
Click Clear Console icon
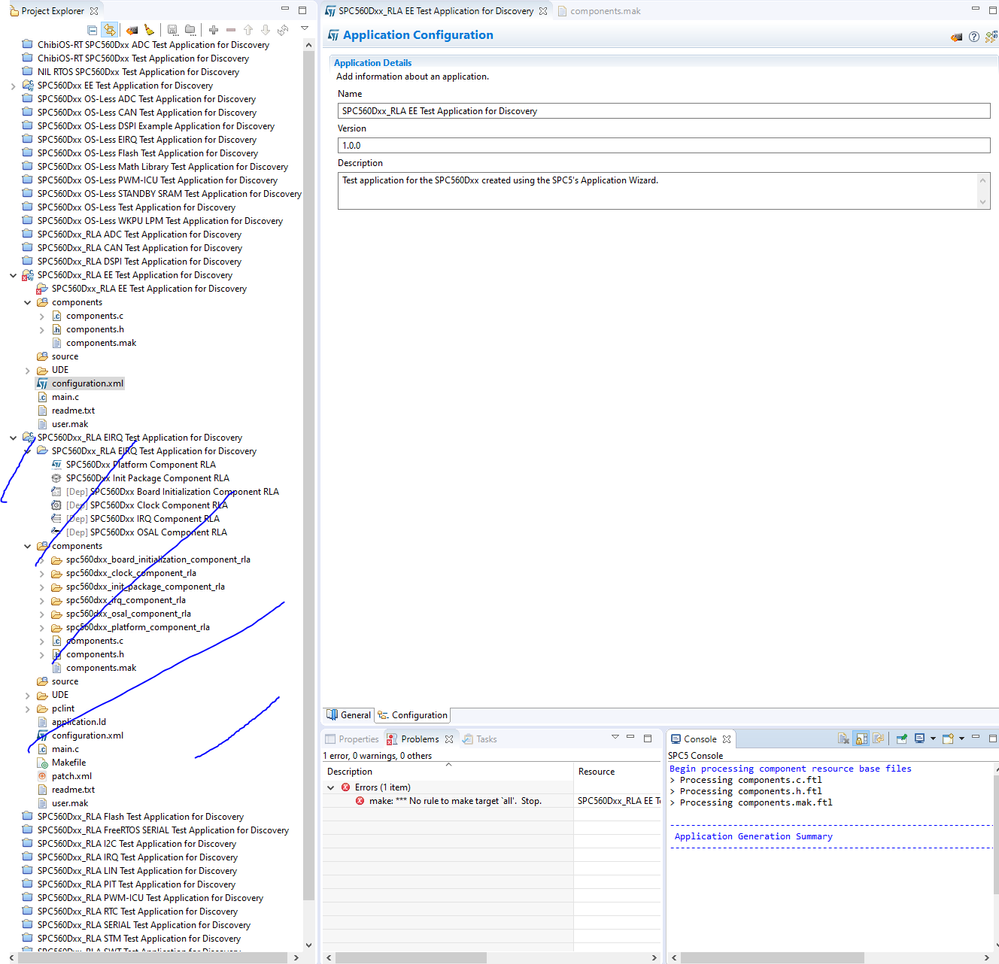point(844,738)
